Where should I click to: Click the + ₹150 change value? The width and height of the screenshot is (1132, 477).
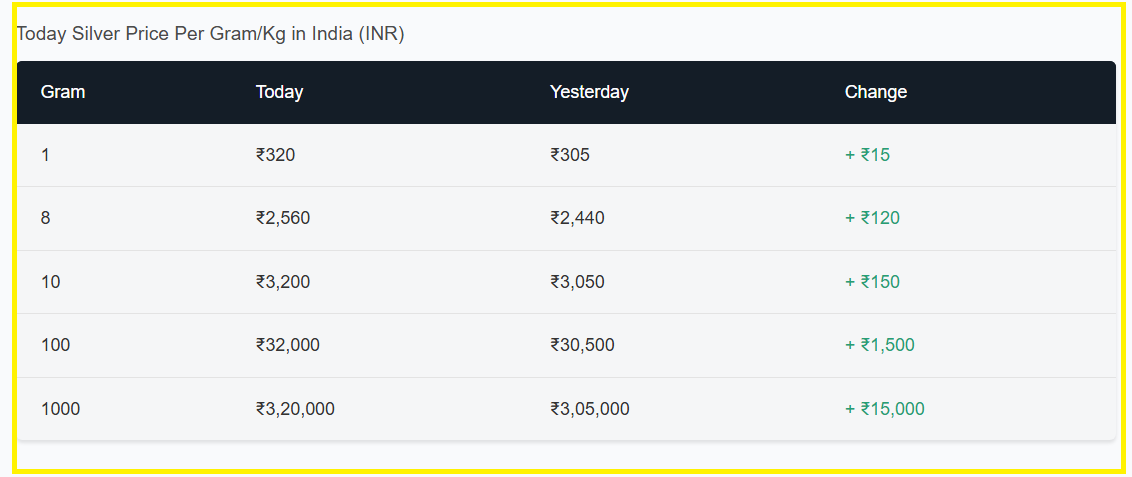[872, 282]
